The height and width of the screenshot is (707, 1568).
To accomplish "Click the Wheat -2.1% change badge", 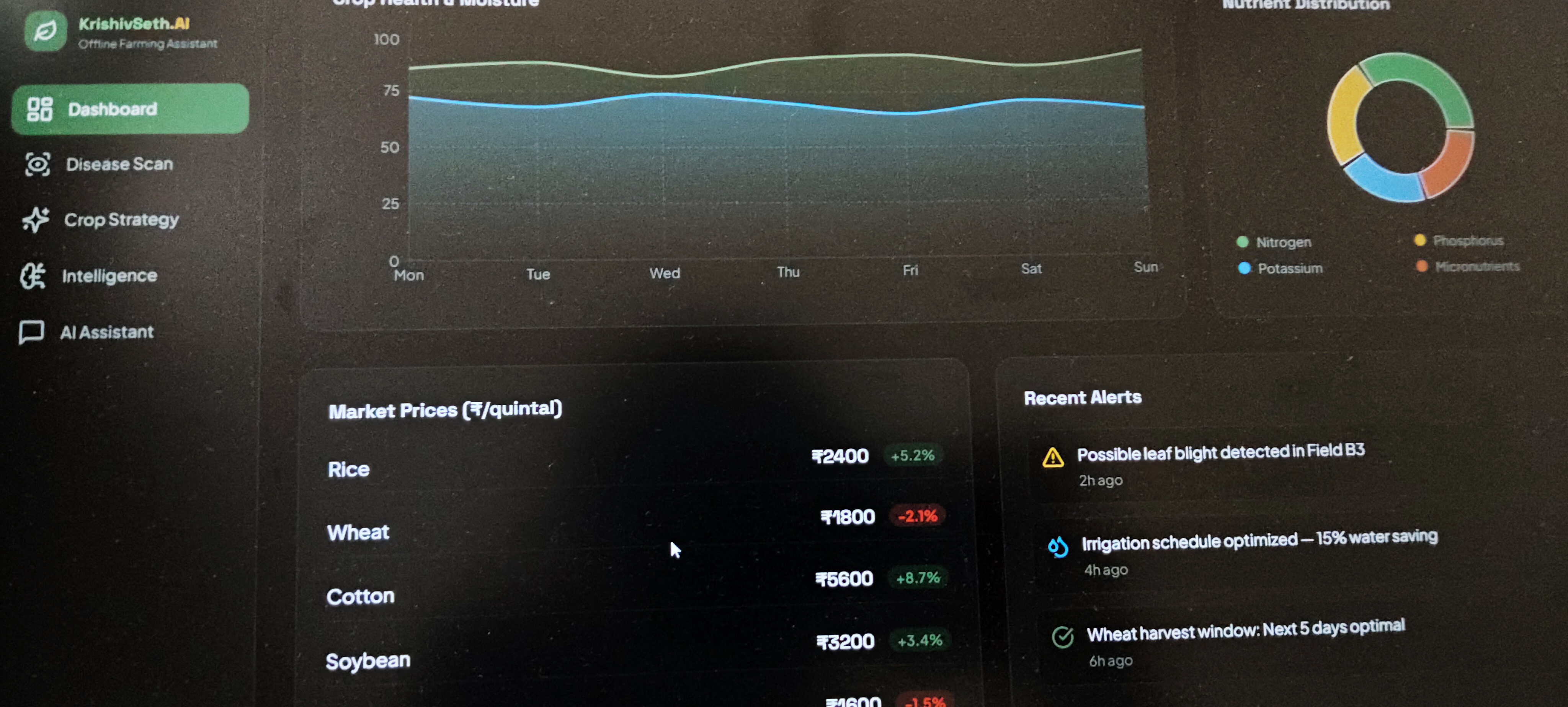I will click(x=917, y=516).
